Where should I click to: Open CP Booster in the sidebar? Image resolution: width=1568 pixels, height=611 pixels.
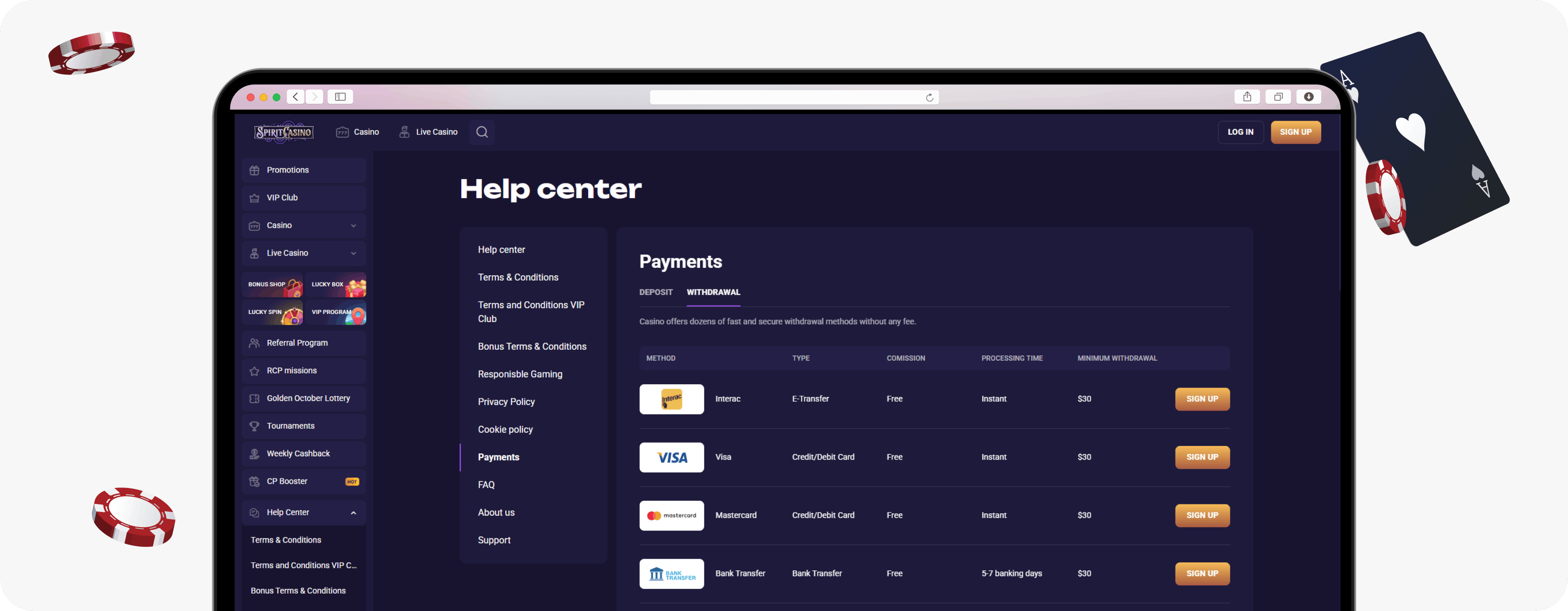click(x=304, y=481)
